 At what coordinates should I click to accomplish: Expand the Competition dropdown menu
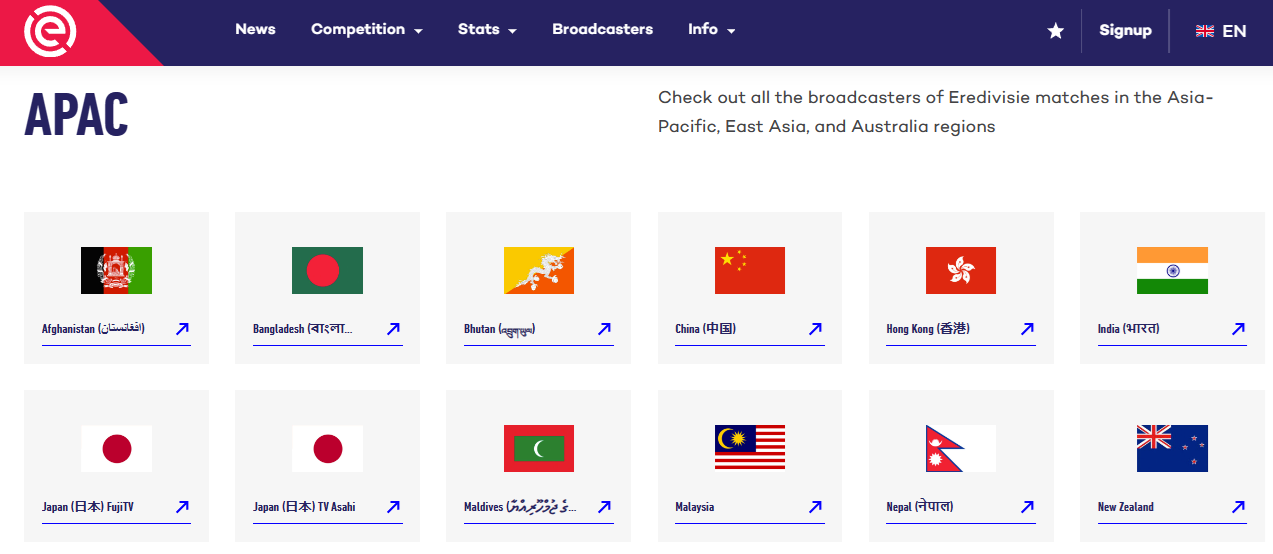pos(366,30)
